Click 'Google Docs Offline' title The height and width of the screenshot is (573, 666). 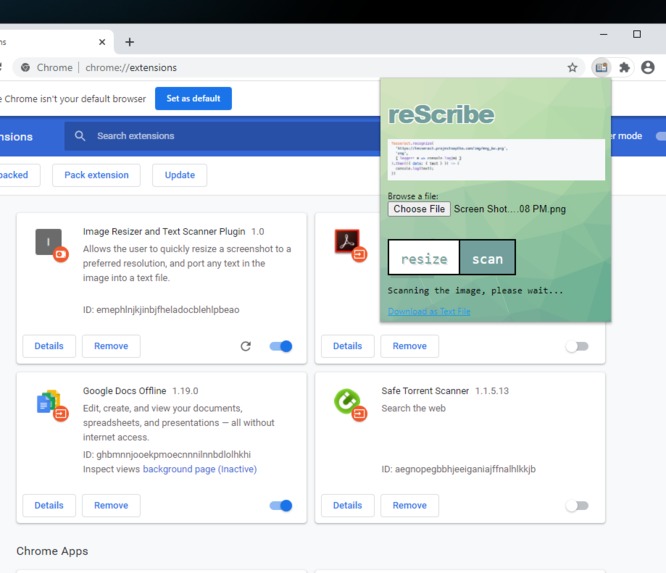coord(124,391)
